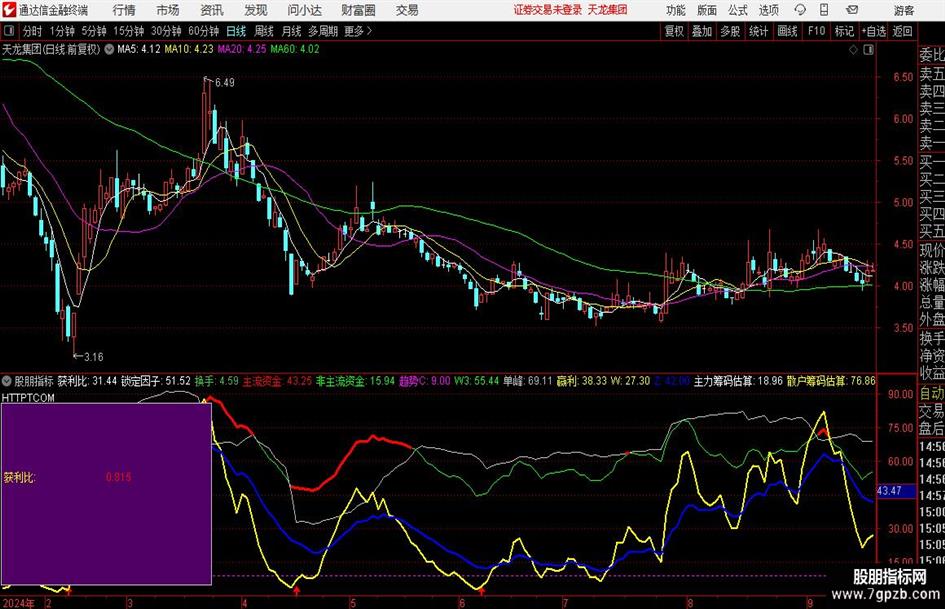Open the 交易 menu
The width and height of the screenshot is (945, 609).
point(407,10)
